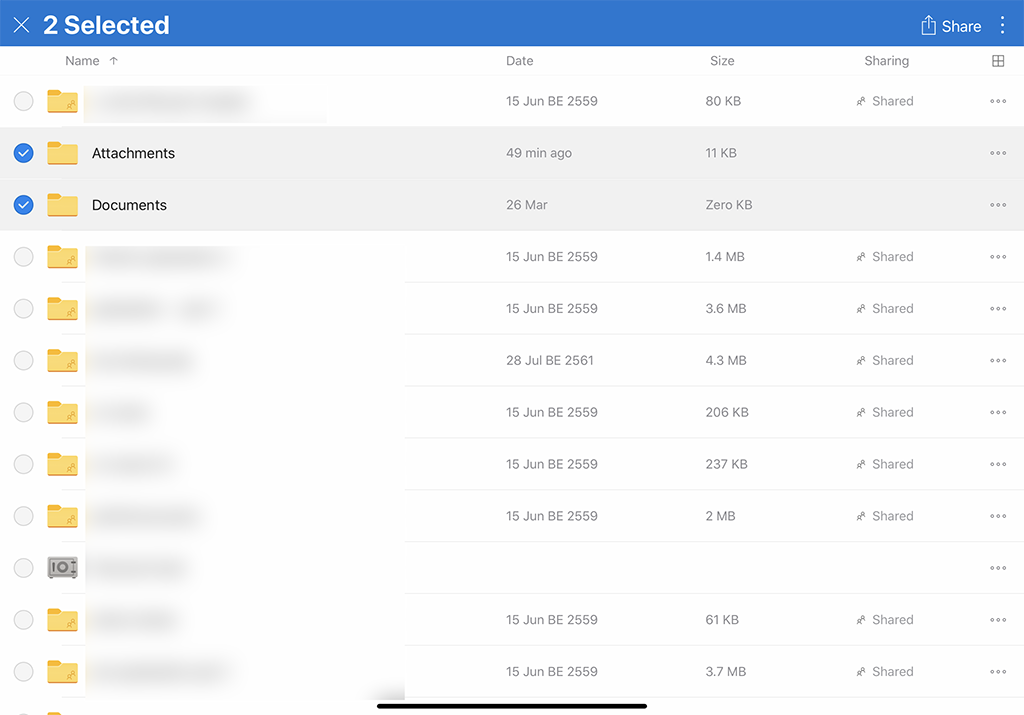Open the three-dot overflow menu at top right
This screenshot has width=1024, height=715.
1003,25
